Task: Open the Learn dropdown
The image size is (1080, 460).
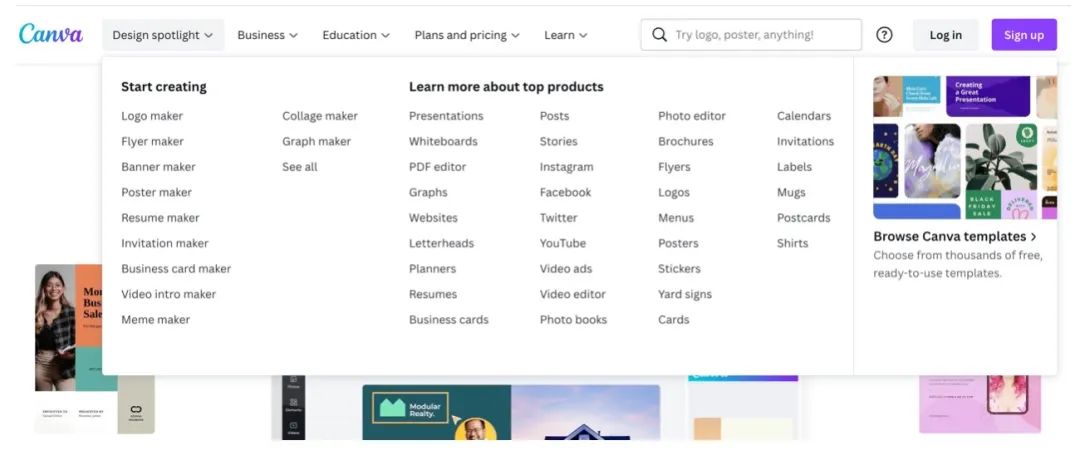Action: click(x=565, y=35)
